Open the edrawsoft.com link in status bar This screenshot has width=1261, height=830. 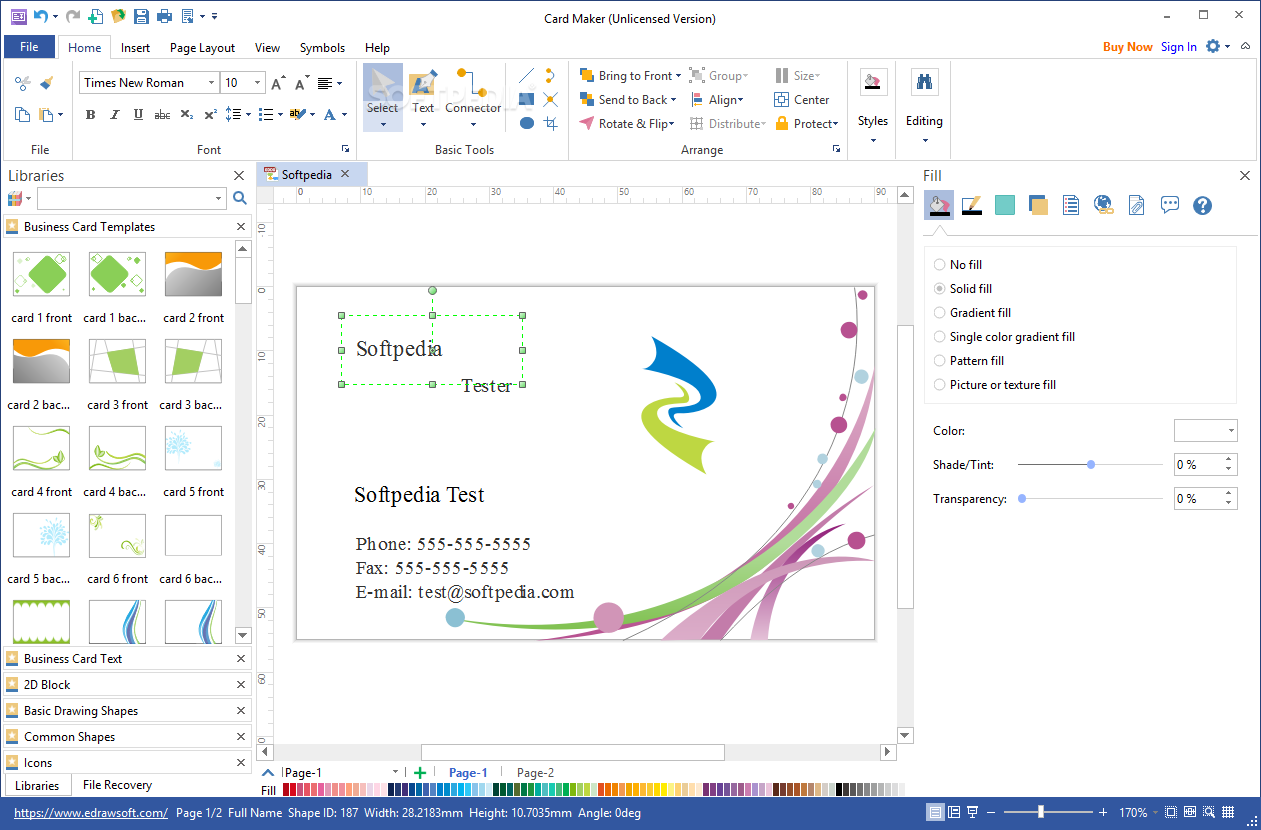[x=91, y=813]
